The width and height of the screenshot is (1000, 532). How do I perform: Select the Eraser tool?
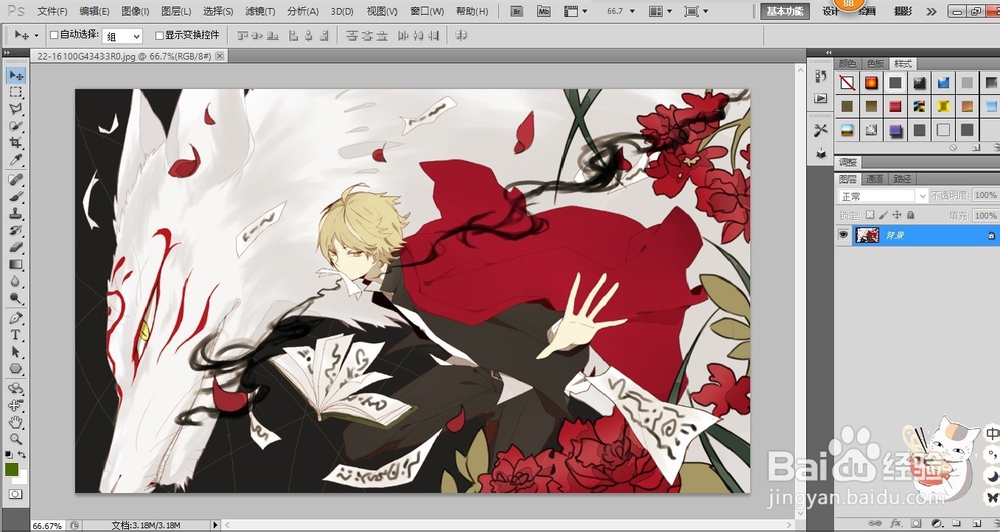click(16, 247)
